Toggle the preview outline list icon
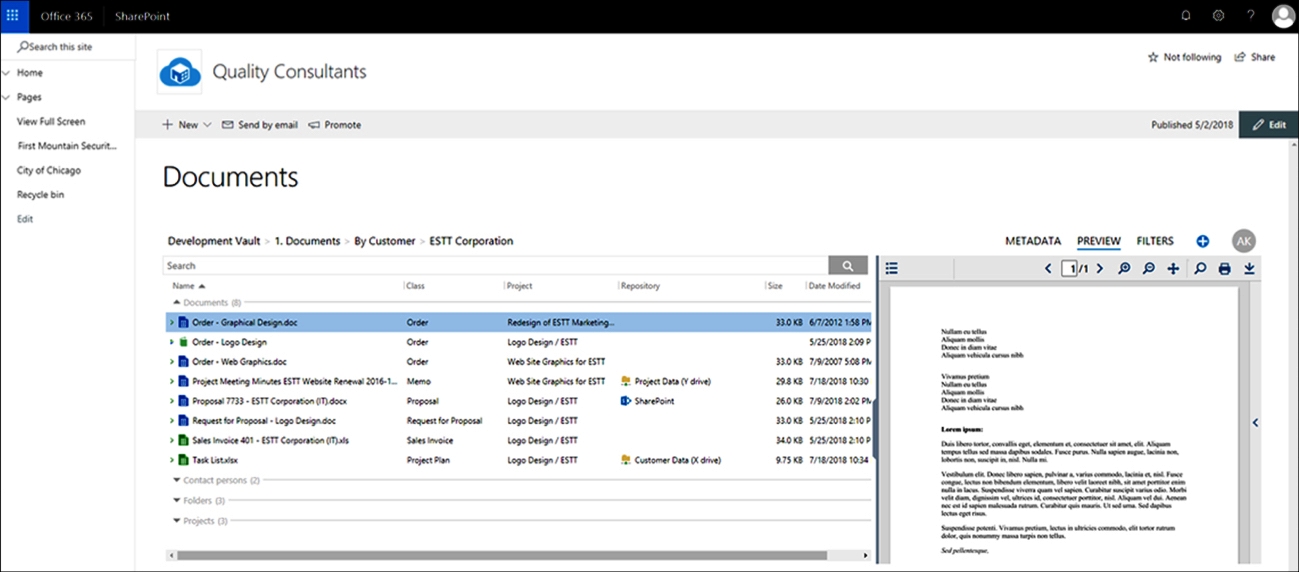The width and height of the screenshot is (1299, 572). click(892, 269)
